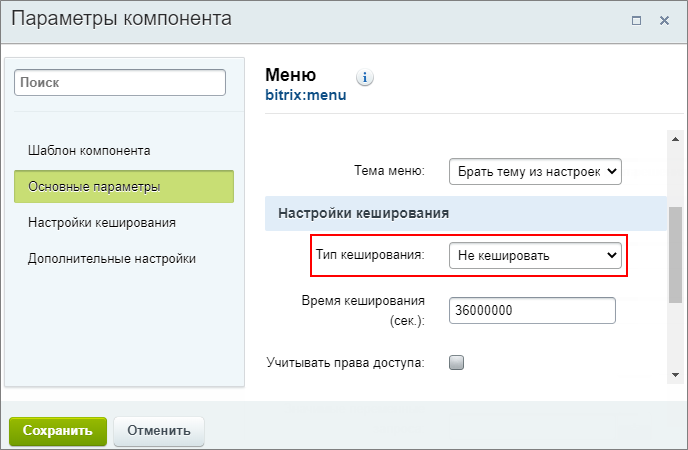Viewport: 688px width, 450px height.
Task: Click the Отменить button
Action: click(159, 431)
